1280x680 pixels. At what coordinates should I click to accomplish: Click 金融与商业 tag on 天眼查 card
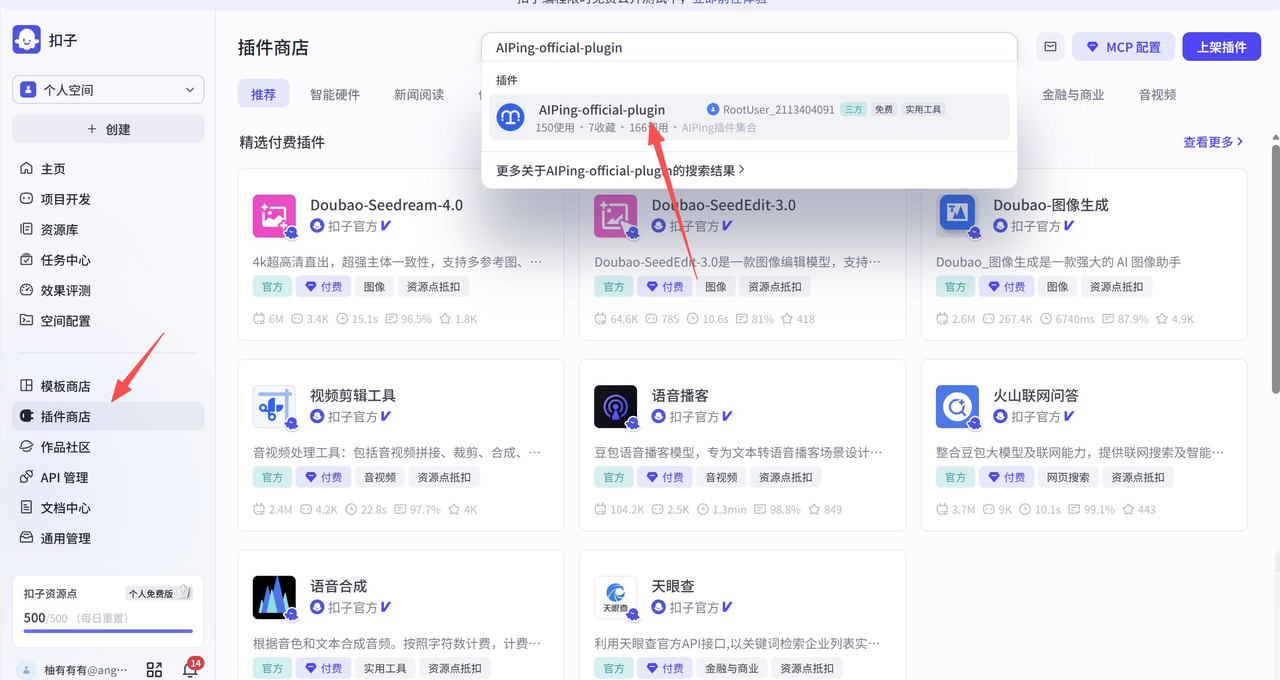732,668
